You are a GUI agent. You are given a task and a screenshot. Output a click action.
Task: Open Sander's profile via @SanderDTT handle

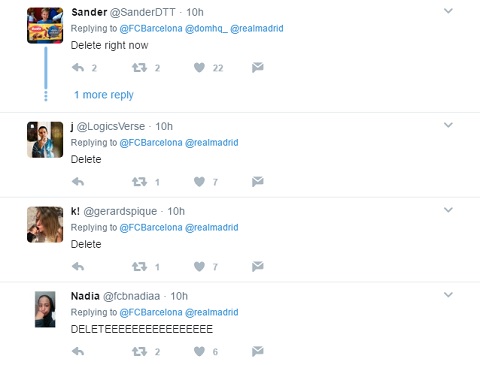[x=142, y=12]
